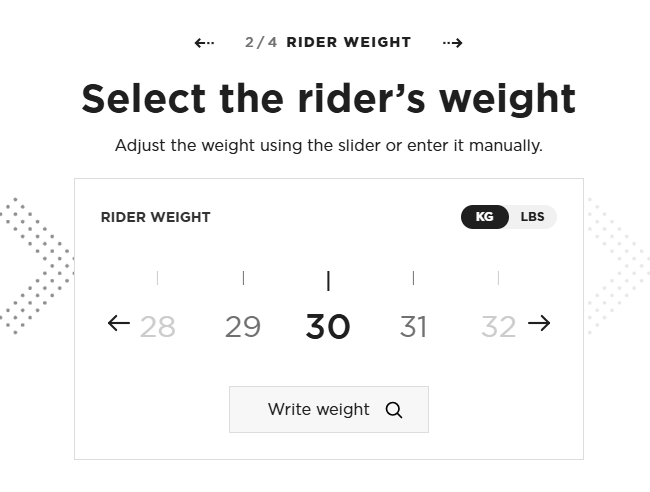
Task: Click the selected value 30
Action: [328, 327]
